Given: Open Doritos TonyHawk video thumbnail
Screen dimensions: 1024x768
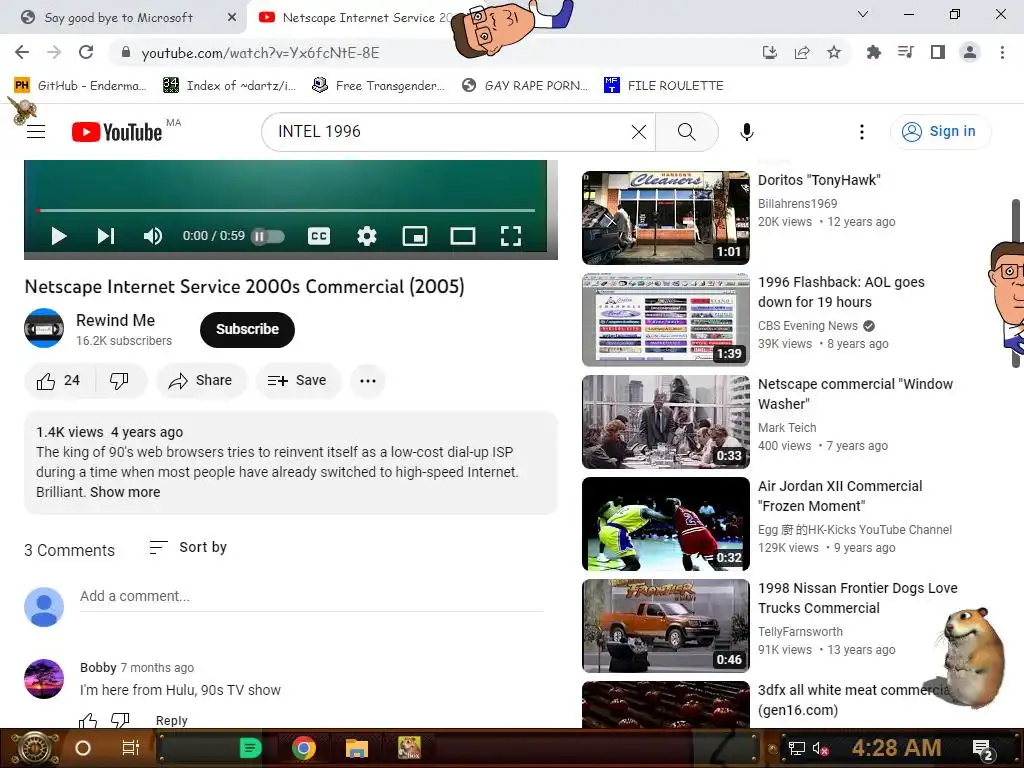Looking at the screenshot, I should click(665, 217).
